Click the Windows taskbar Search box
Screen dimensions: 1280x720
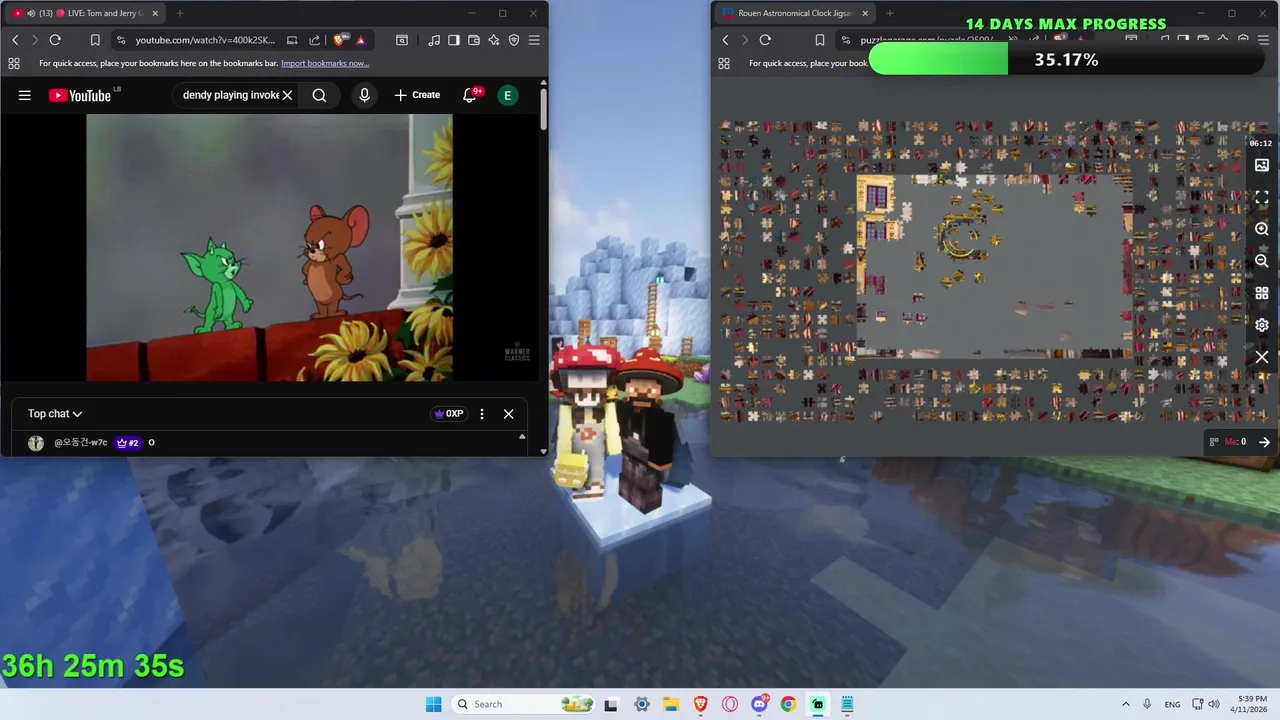524,704
